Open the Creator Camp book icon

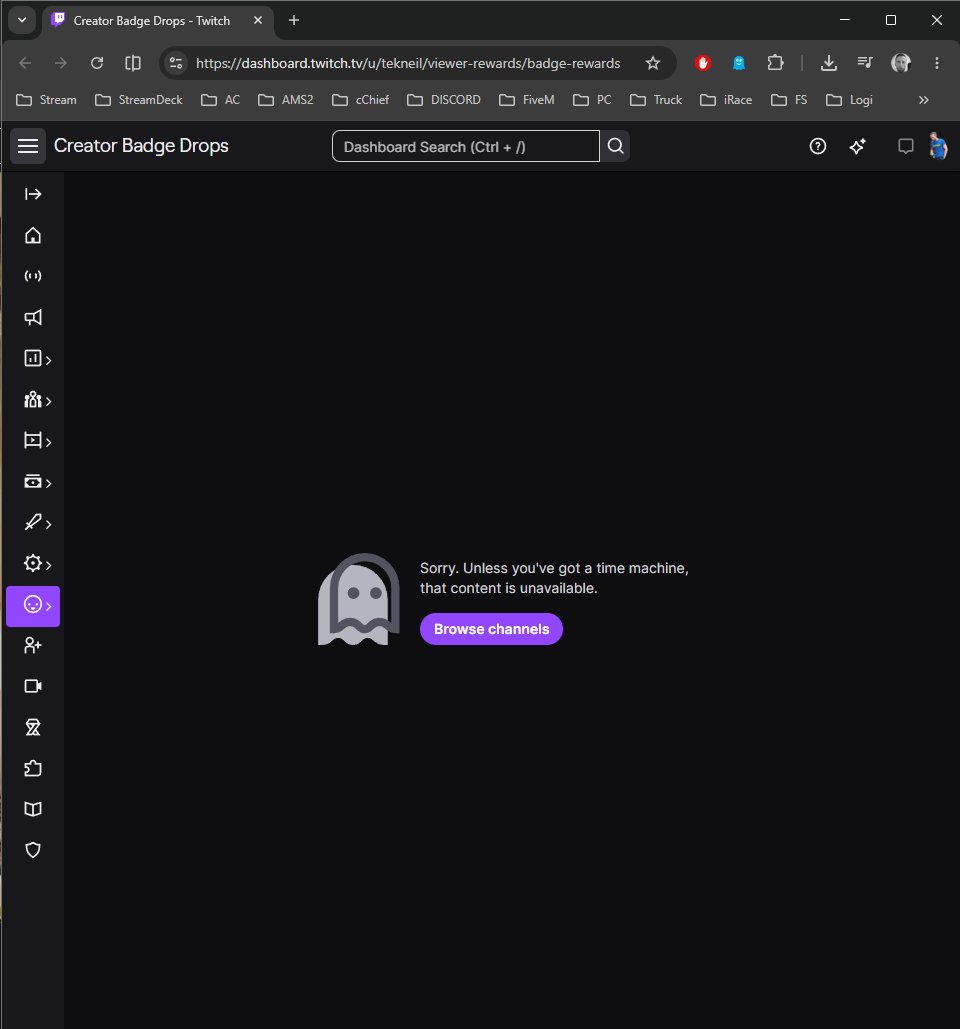33,809
